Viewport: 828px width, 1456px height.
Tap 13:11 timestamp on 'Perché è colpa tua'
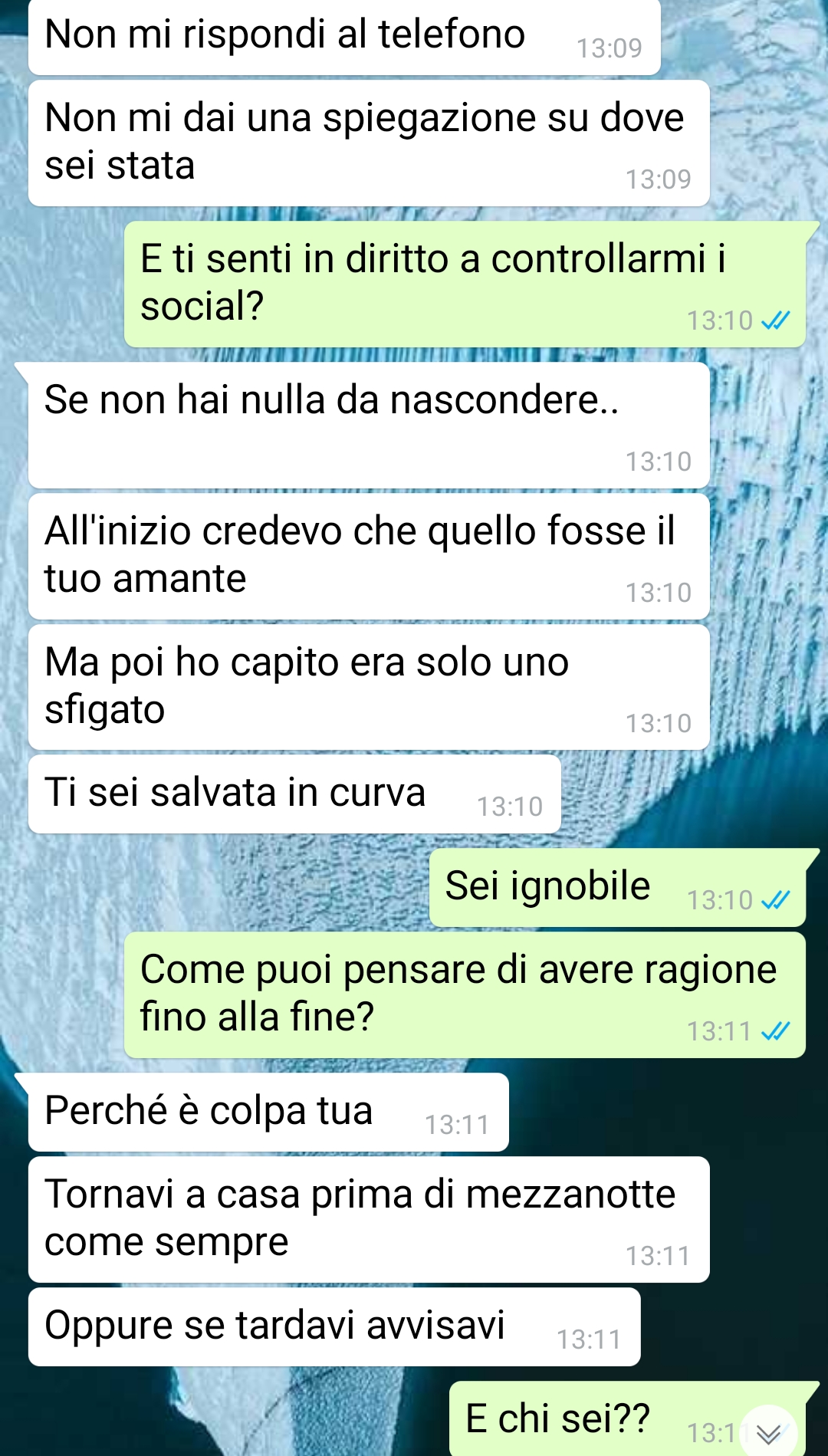tap(457, 1125)
